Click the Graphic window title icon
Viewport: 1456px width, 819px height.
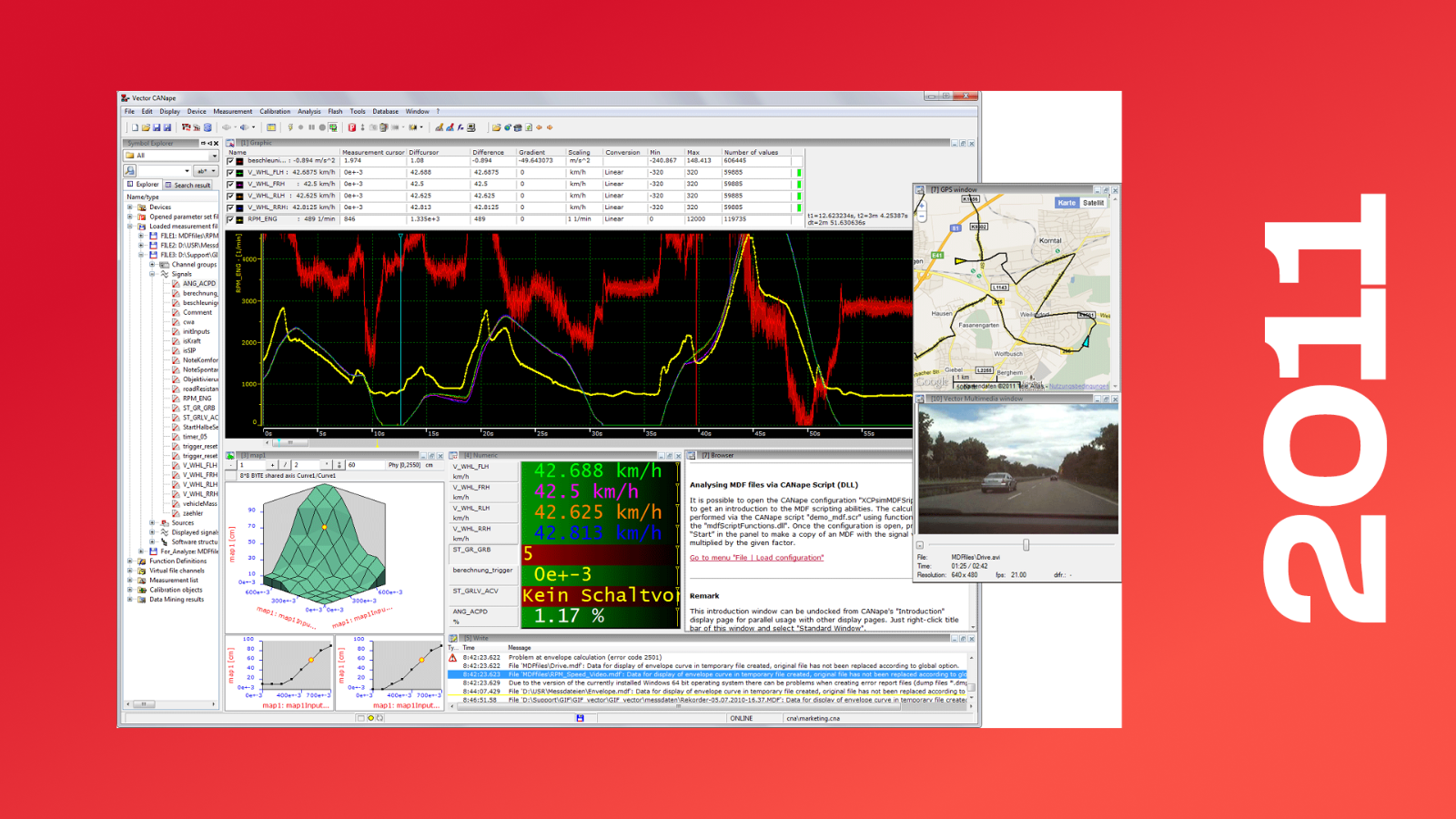point(231,143)
